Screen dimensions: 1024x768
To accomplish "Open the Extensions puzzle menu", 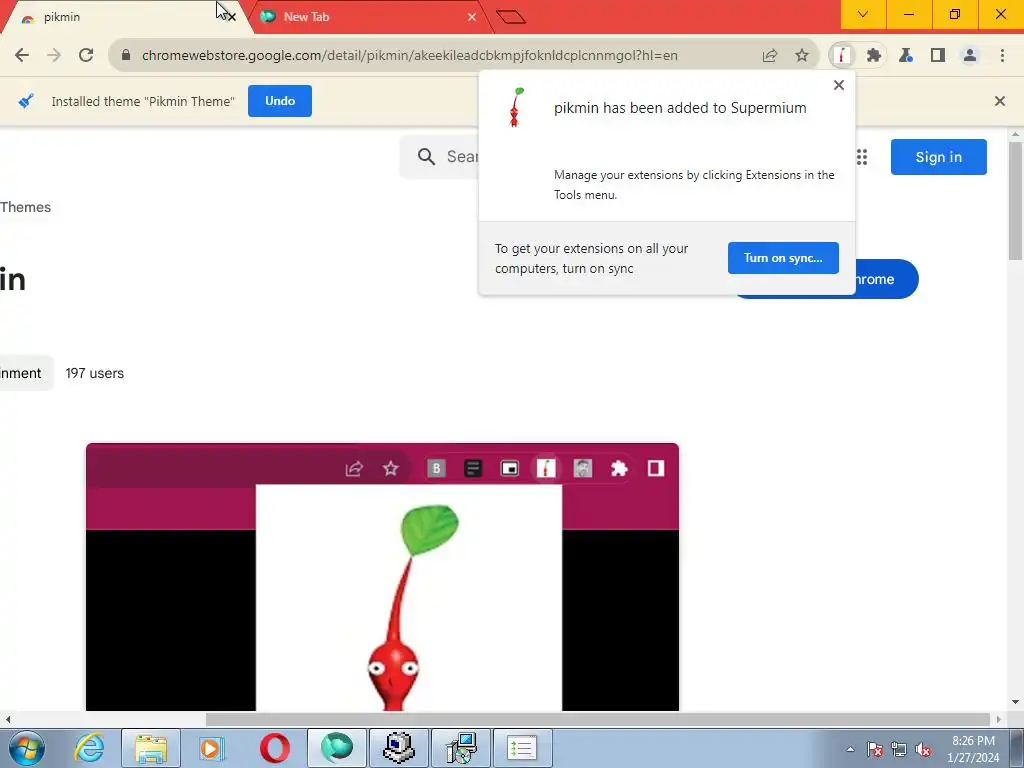I will click(x=874, y=56).
